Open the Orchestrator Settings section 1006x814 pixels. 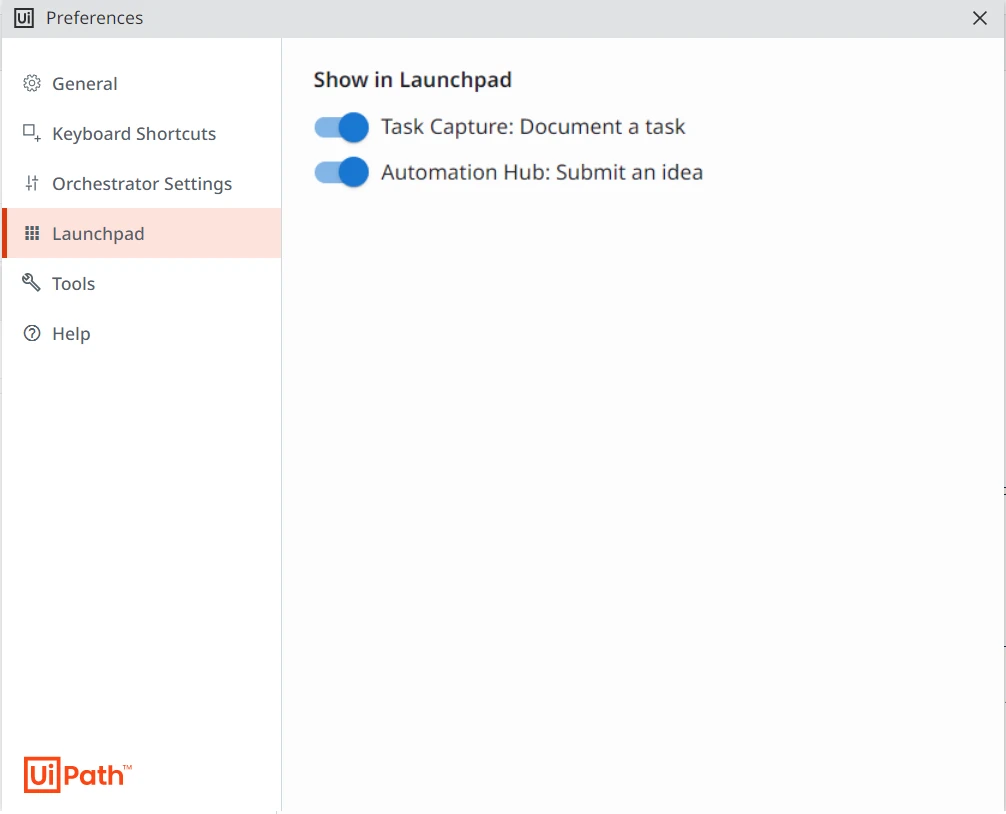pyautogui.click(x=142, y=183)
